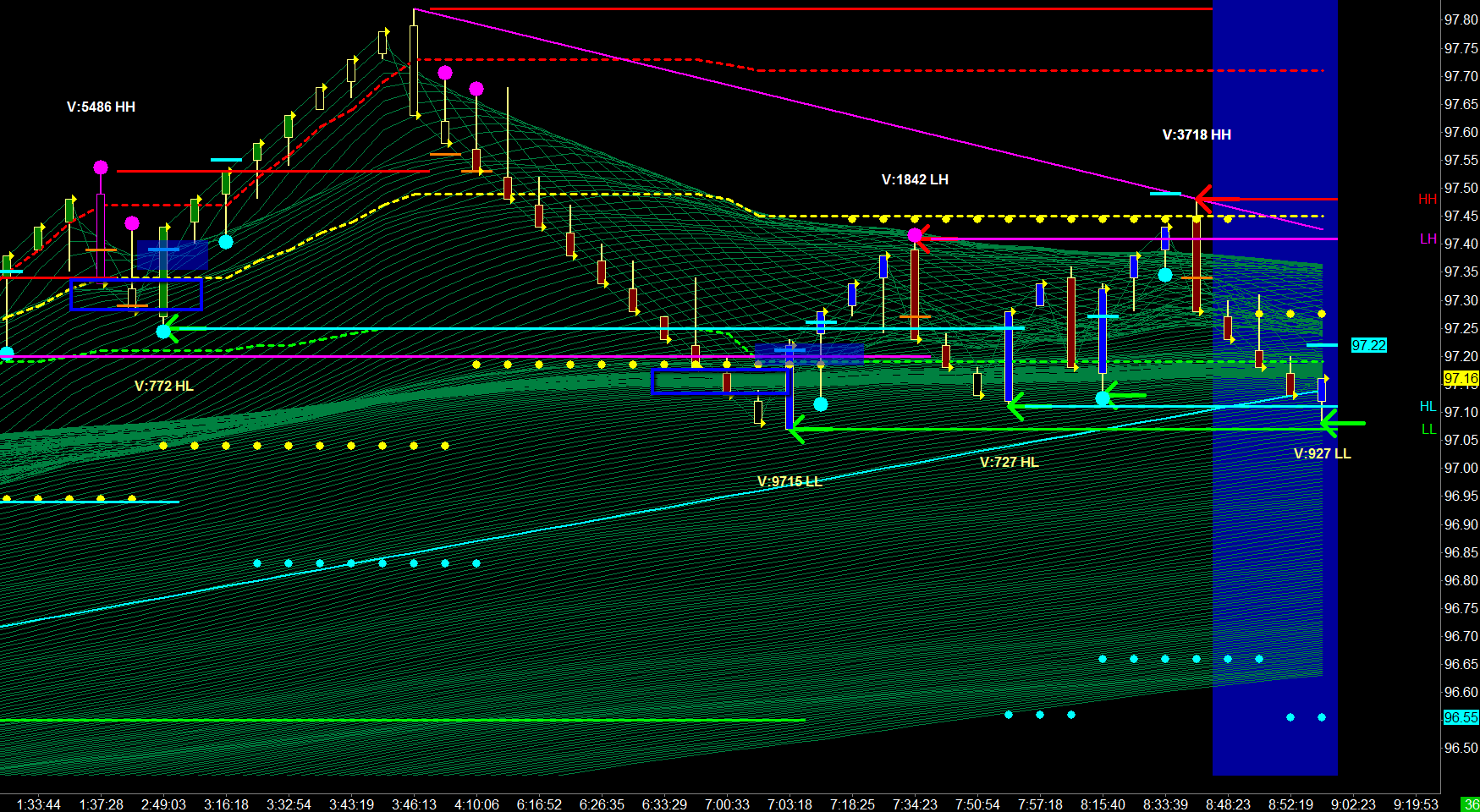The image size is (1480, 812).
Task: Click the V:5486 HH volume label
Action: [101, 107]
